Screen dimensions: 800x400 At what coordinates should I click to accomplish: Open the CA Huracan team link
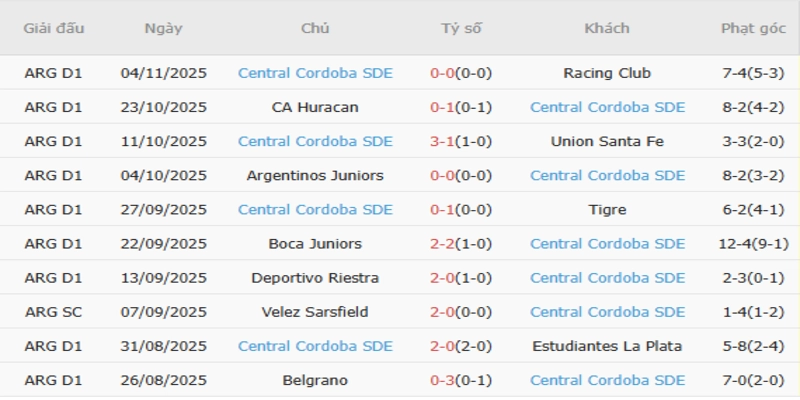click(x=315, y=107)
